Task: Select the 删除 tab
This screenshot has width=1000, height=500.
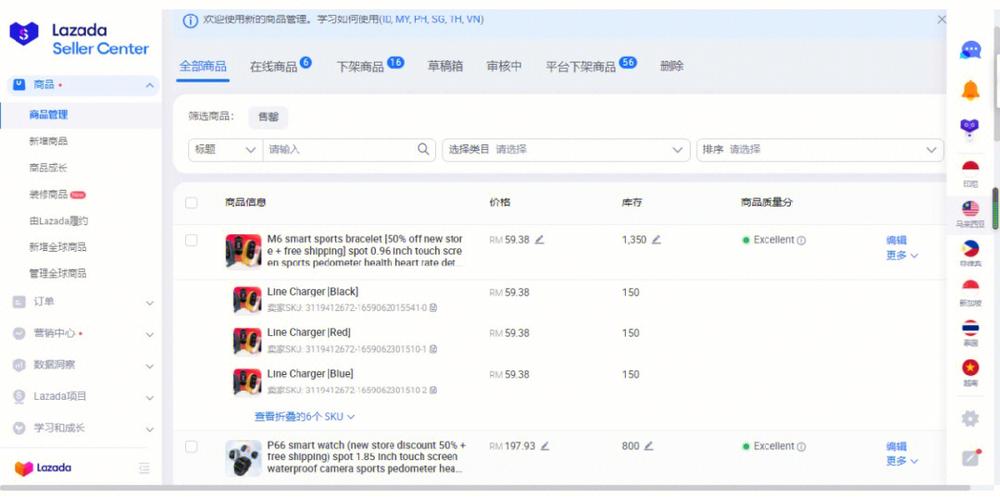Action: pos(672,66)
